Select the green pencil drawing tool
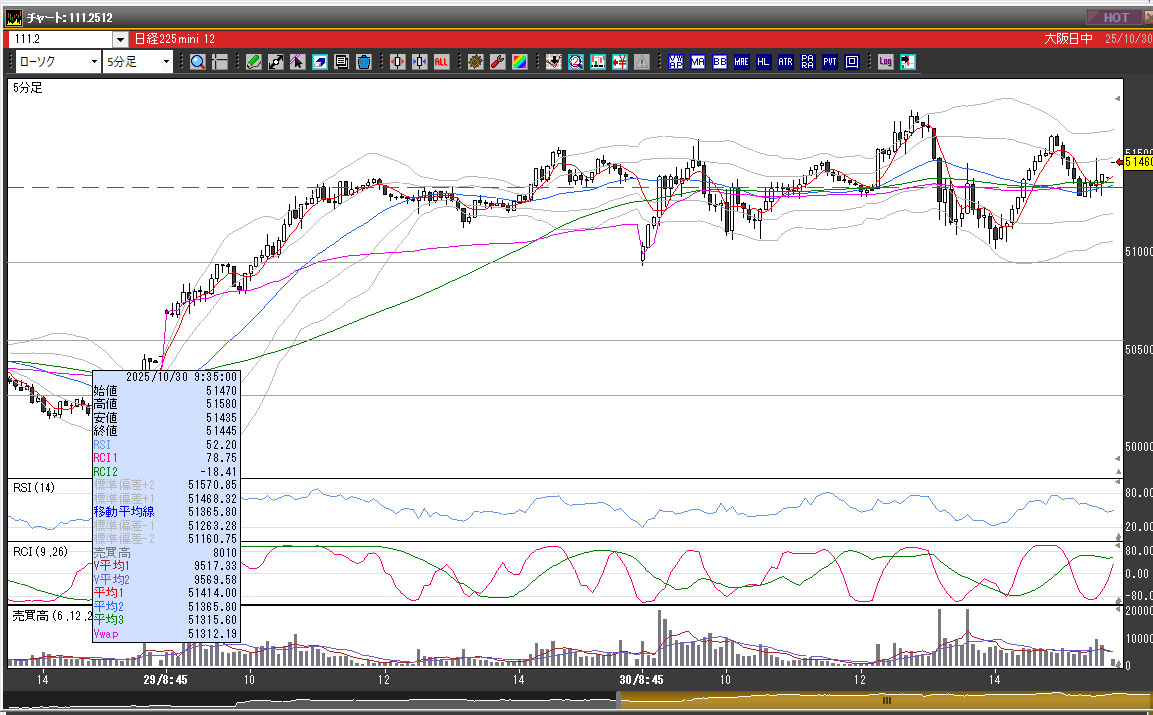Screen dimensions: 1153x715 point(253,62)
